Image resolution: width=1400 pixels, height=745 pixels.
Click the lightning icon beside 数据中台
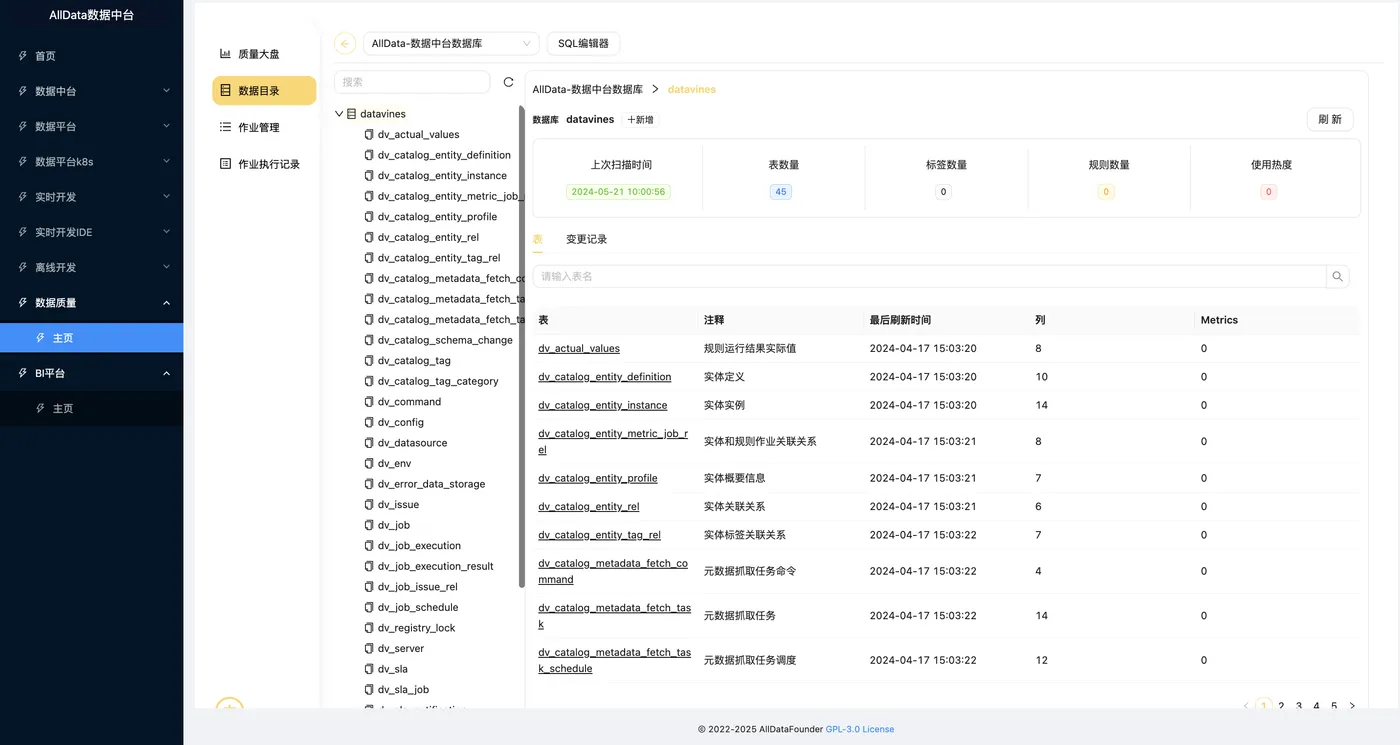click(x=23, y=91)
